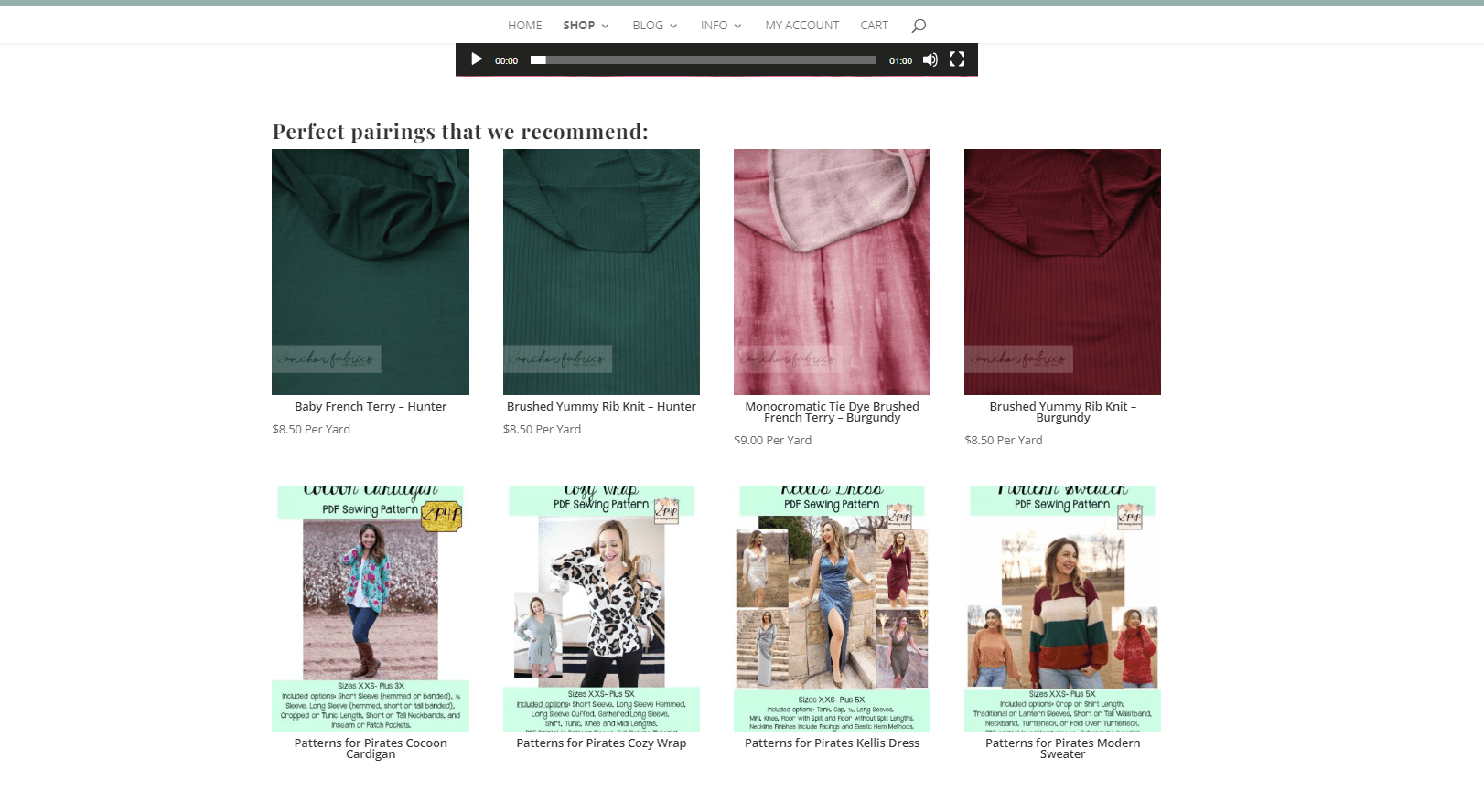Open Brushed Yummy Rib Knit – Hunter link
Screen dimensions: 1484x812
click(601, 407)
